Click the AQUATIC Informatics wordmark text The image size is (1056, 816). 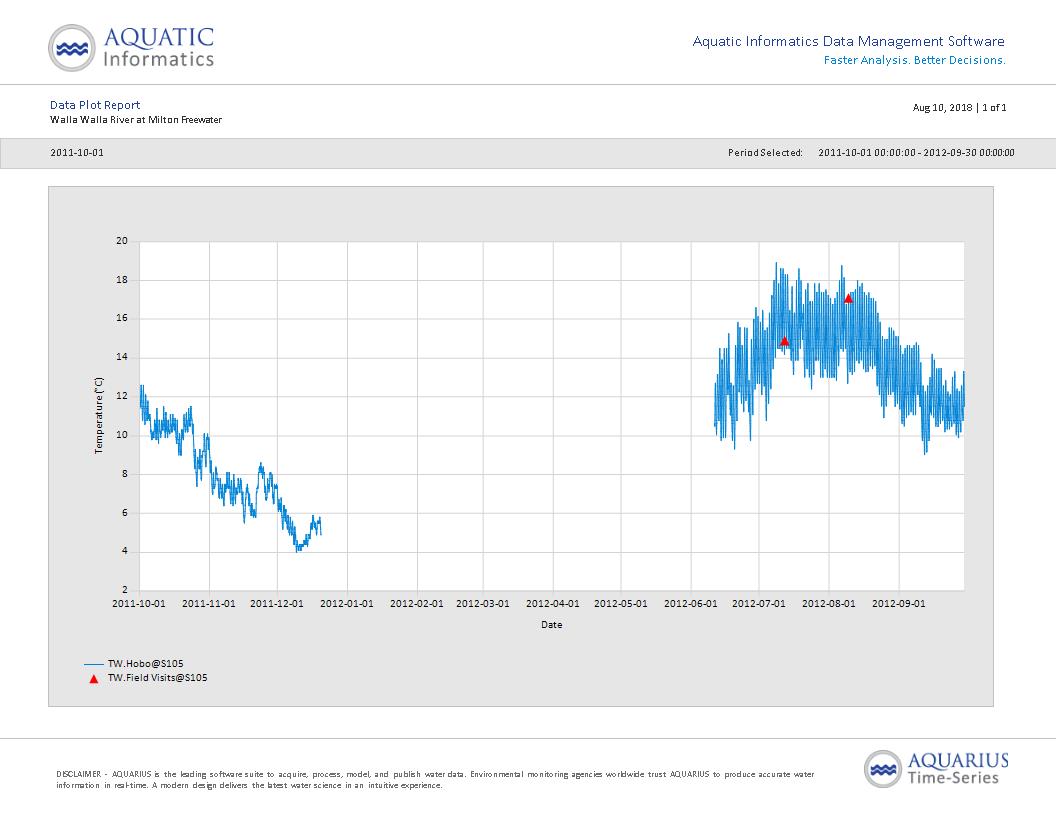[x=159, y=47]
